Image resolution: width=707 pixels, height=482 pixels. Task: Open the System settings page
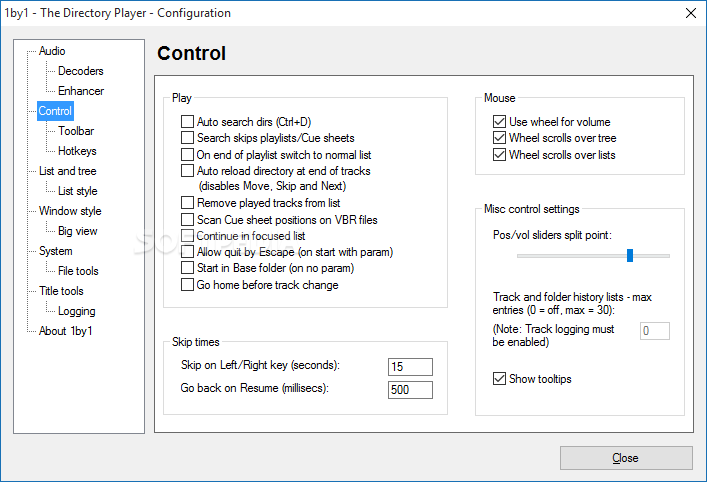click(55, 251)
